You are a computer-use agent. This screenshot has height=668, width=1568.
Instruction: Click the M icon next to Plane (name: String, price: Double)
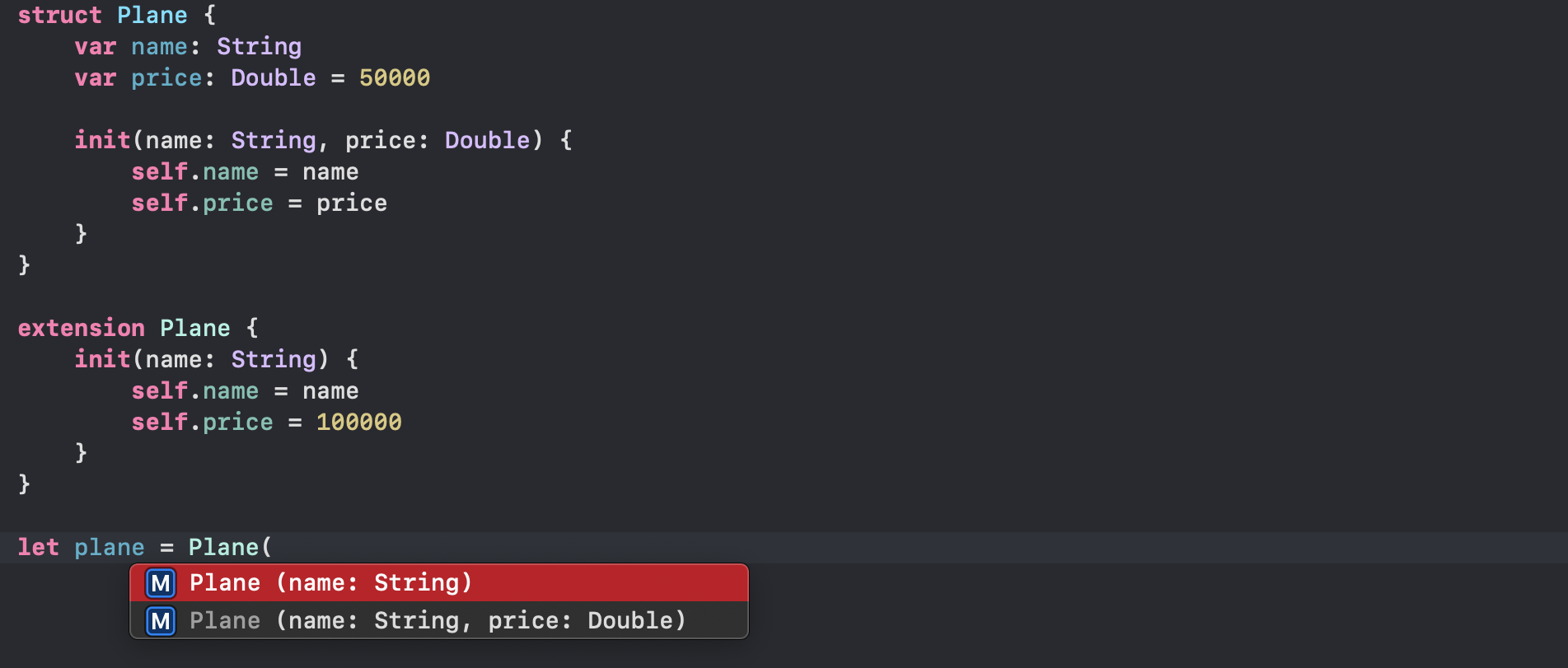point(160,620)
